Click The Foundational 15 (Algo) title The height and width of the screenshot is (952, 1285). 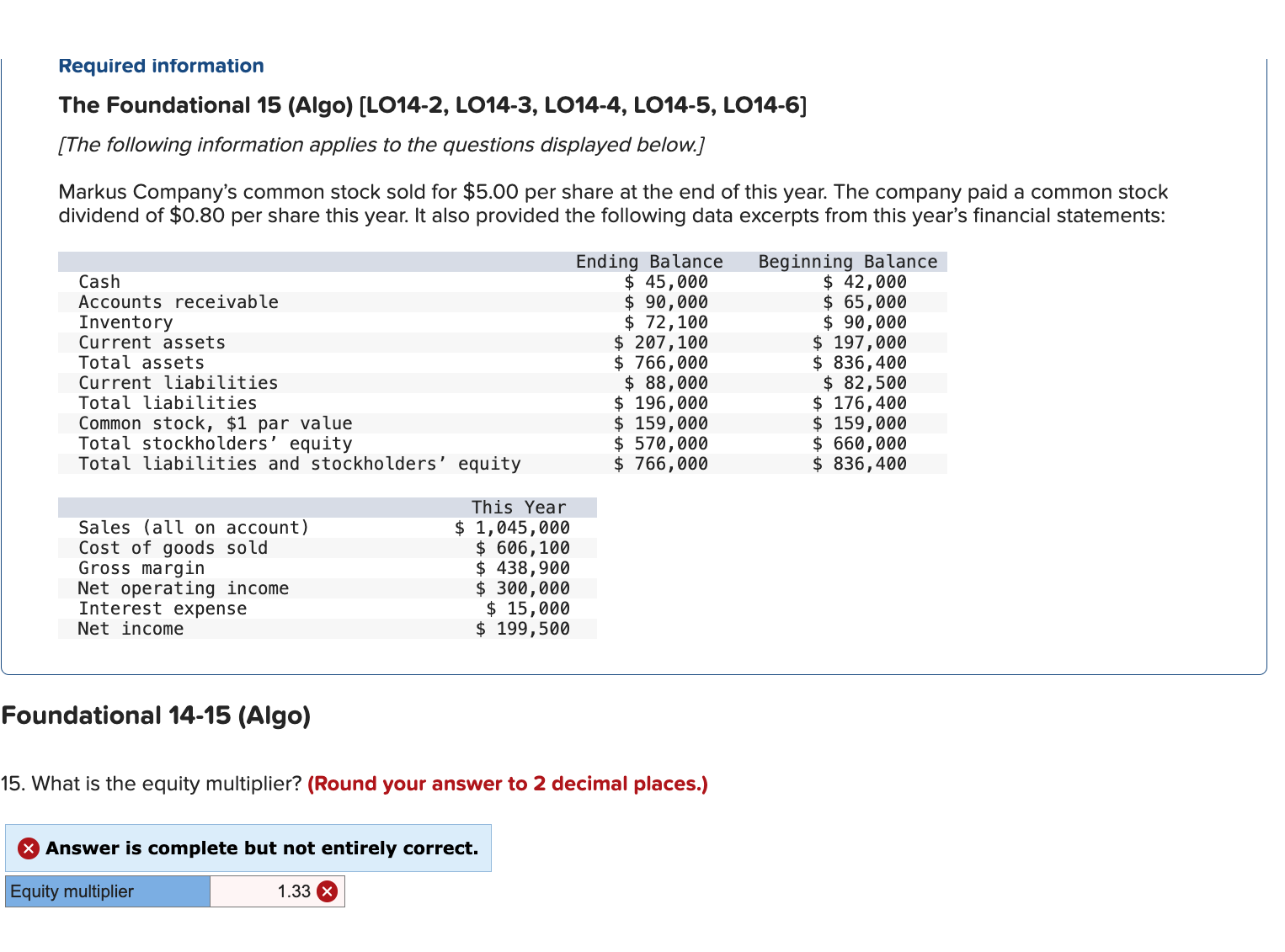click(432, 105)
